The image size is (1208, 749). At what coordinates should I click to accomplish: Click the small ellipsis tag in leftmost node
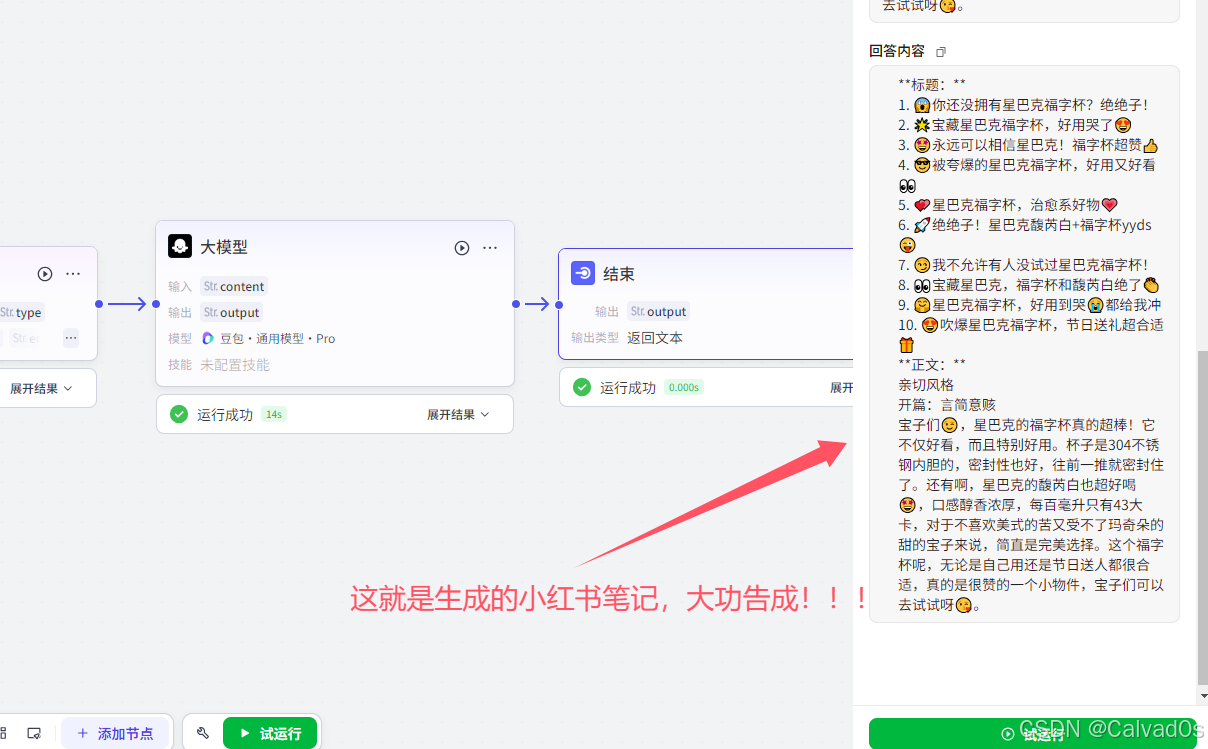[x=71, y=338]
